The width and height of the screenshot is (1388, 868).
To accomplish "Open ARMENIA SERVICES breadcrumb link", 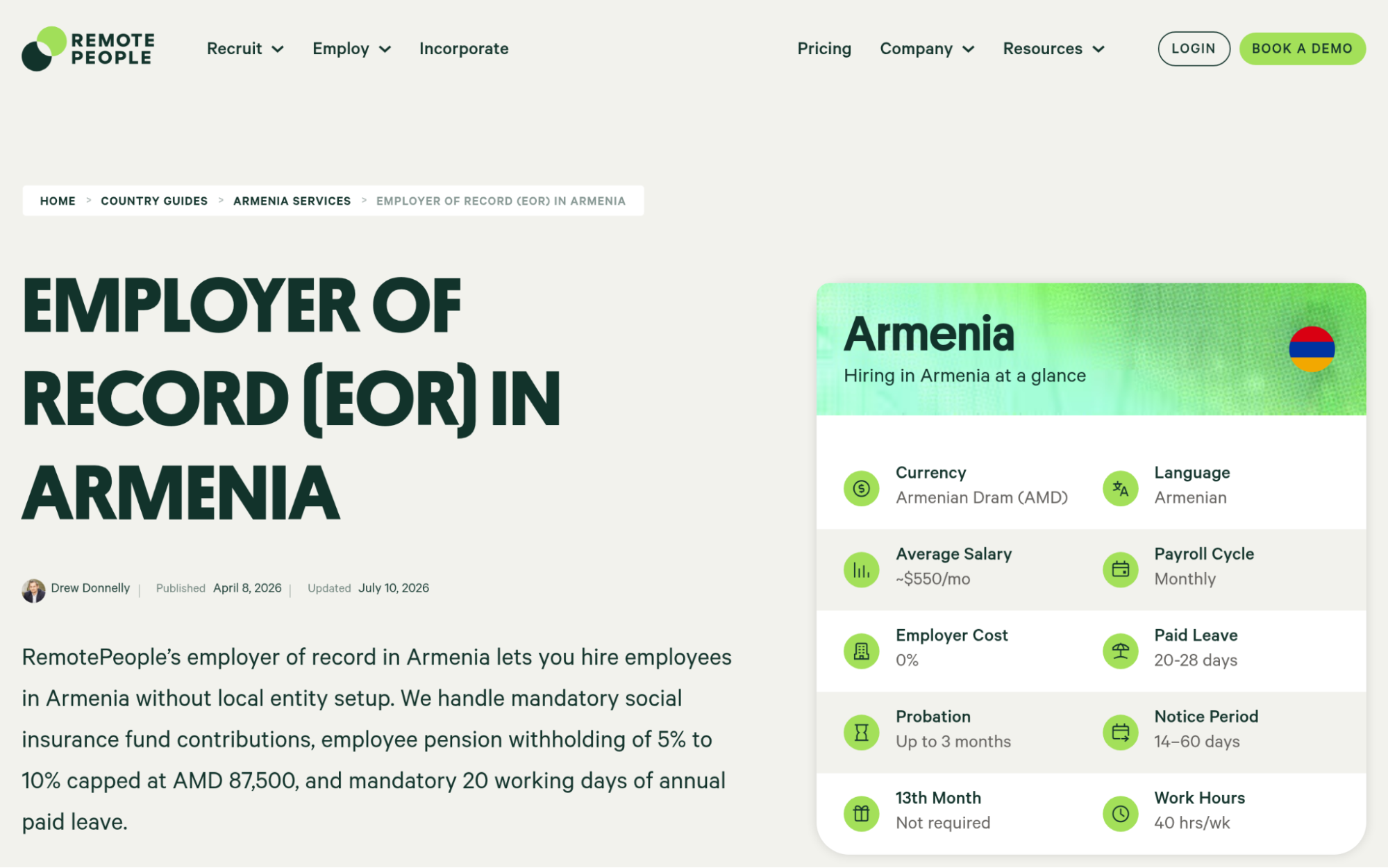I will [292, 201].
